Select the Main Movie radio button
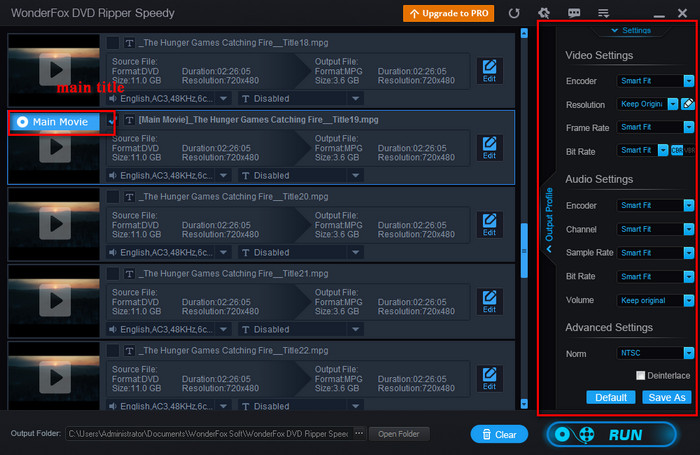700x455 pixels. (22, 122)
